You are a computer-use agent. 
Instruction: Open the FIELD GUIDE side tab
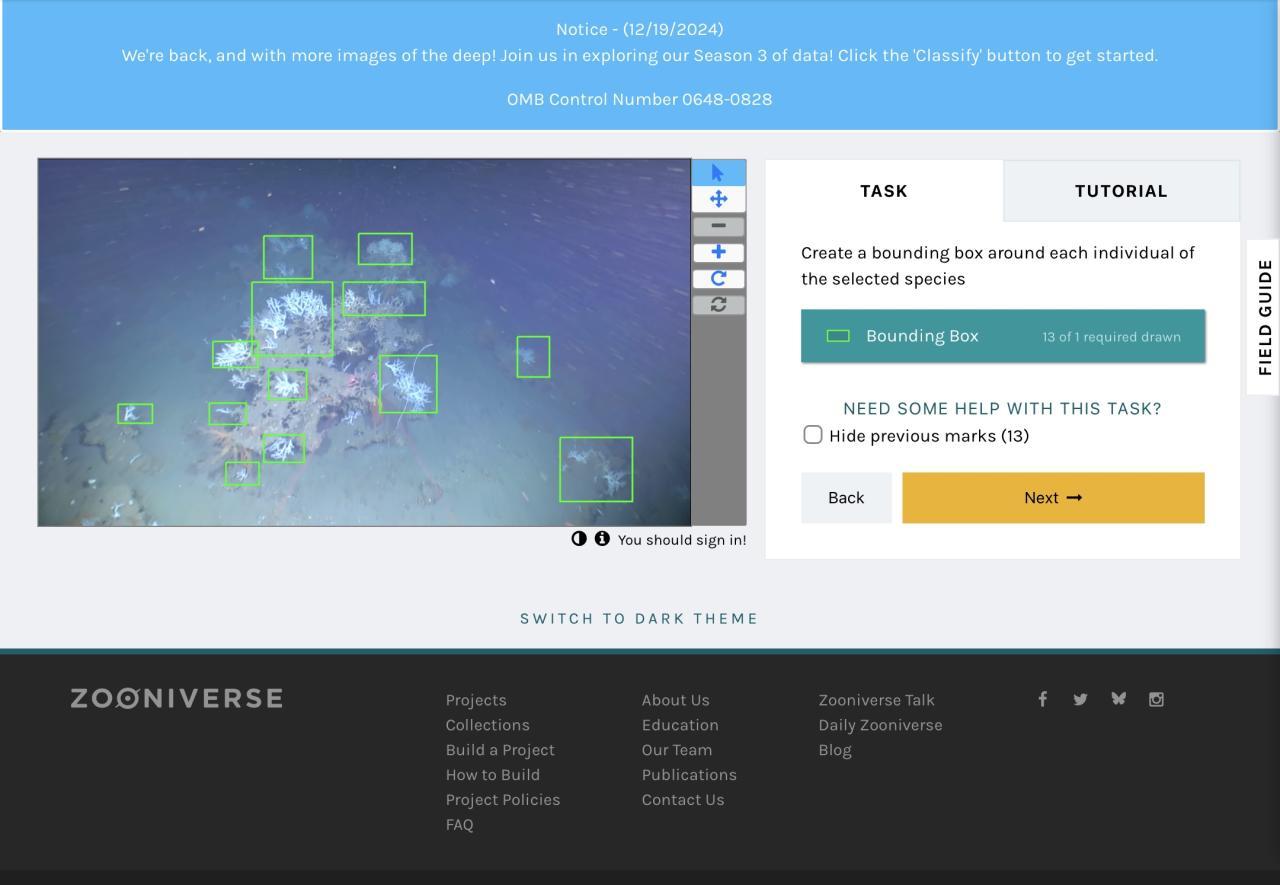1265,317
